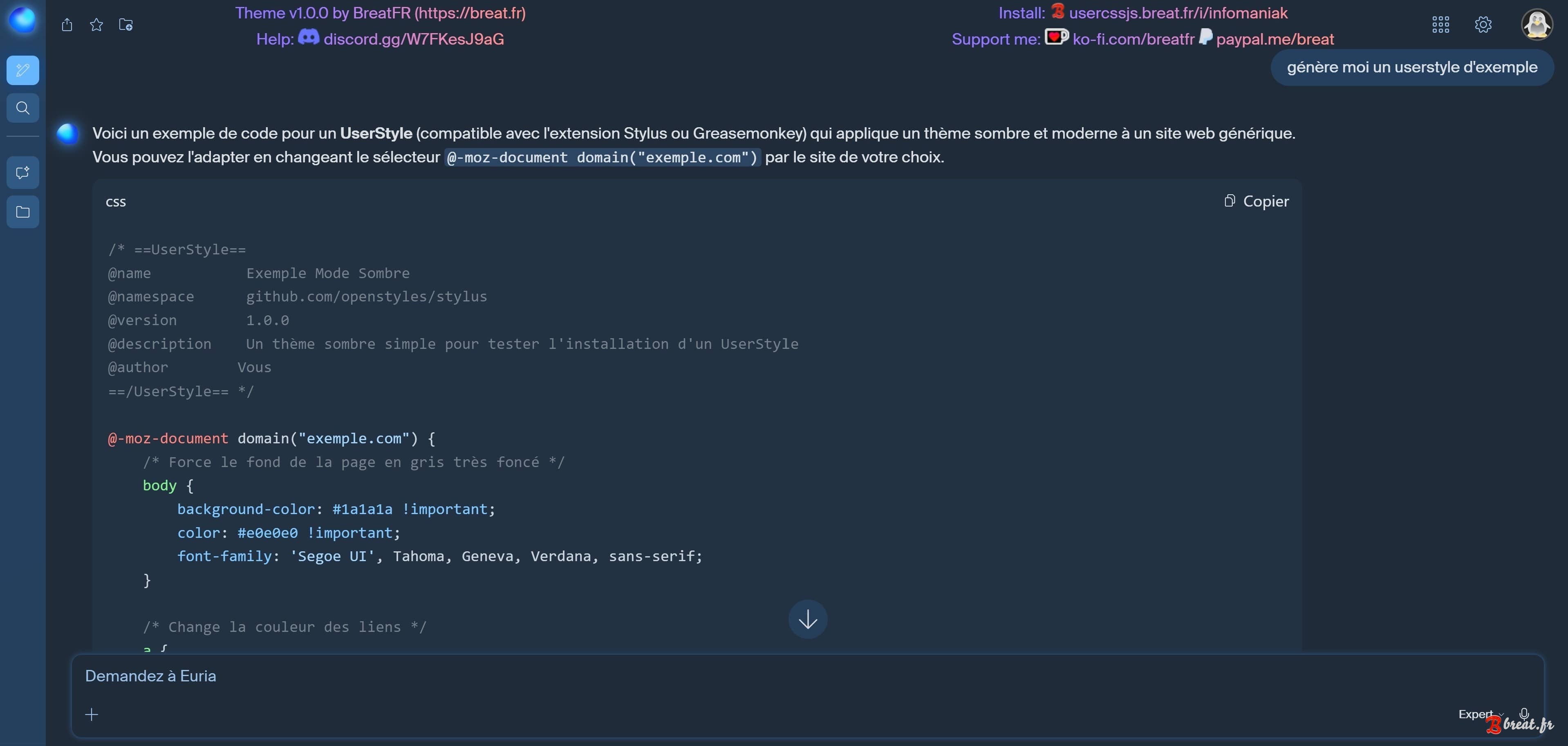Viewport: 1568px width, 746px height.
Task: Open the user profile avatar
Action: 1537,25
